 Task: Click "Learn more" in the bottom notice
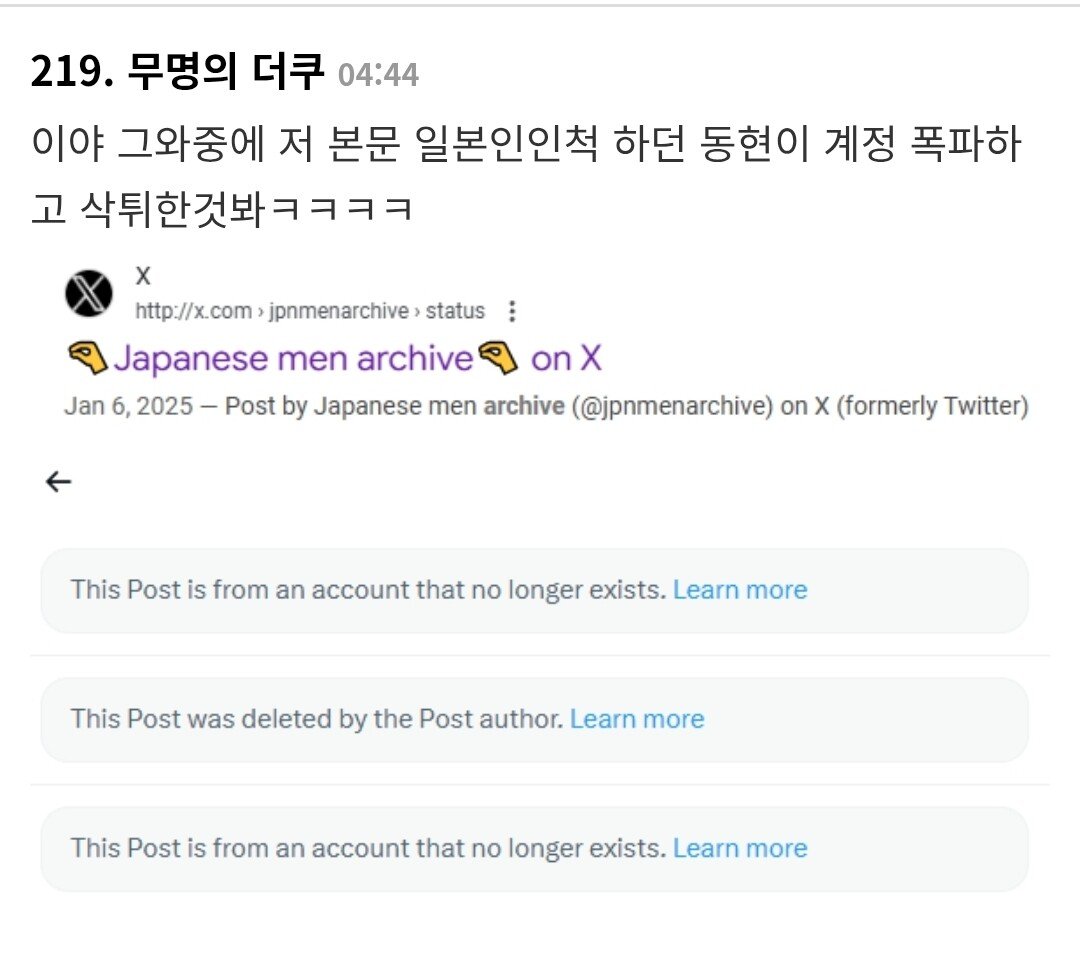[x=739, y=848]
